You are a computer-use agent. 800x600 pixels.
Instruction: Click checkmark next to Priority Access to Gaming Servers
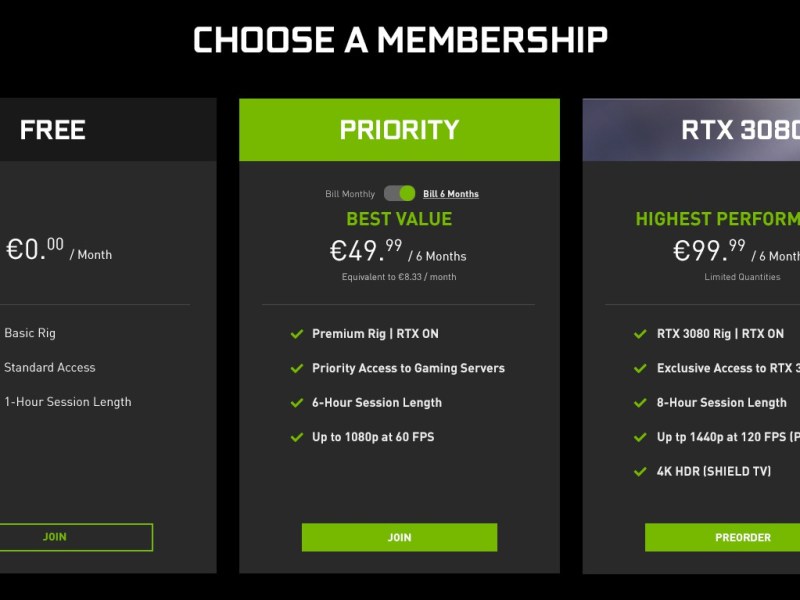pyautogui.click(x=296, y=368)
